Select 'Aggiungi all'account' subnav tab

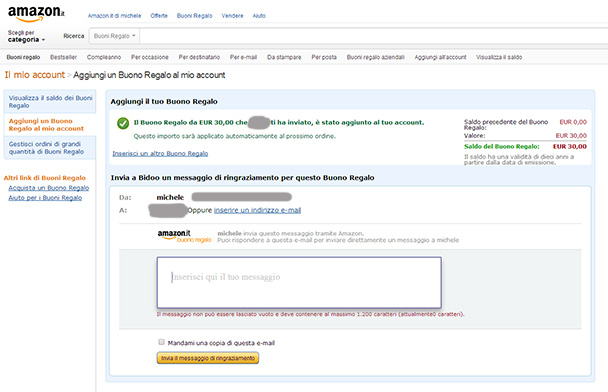coord(440,57)
